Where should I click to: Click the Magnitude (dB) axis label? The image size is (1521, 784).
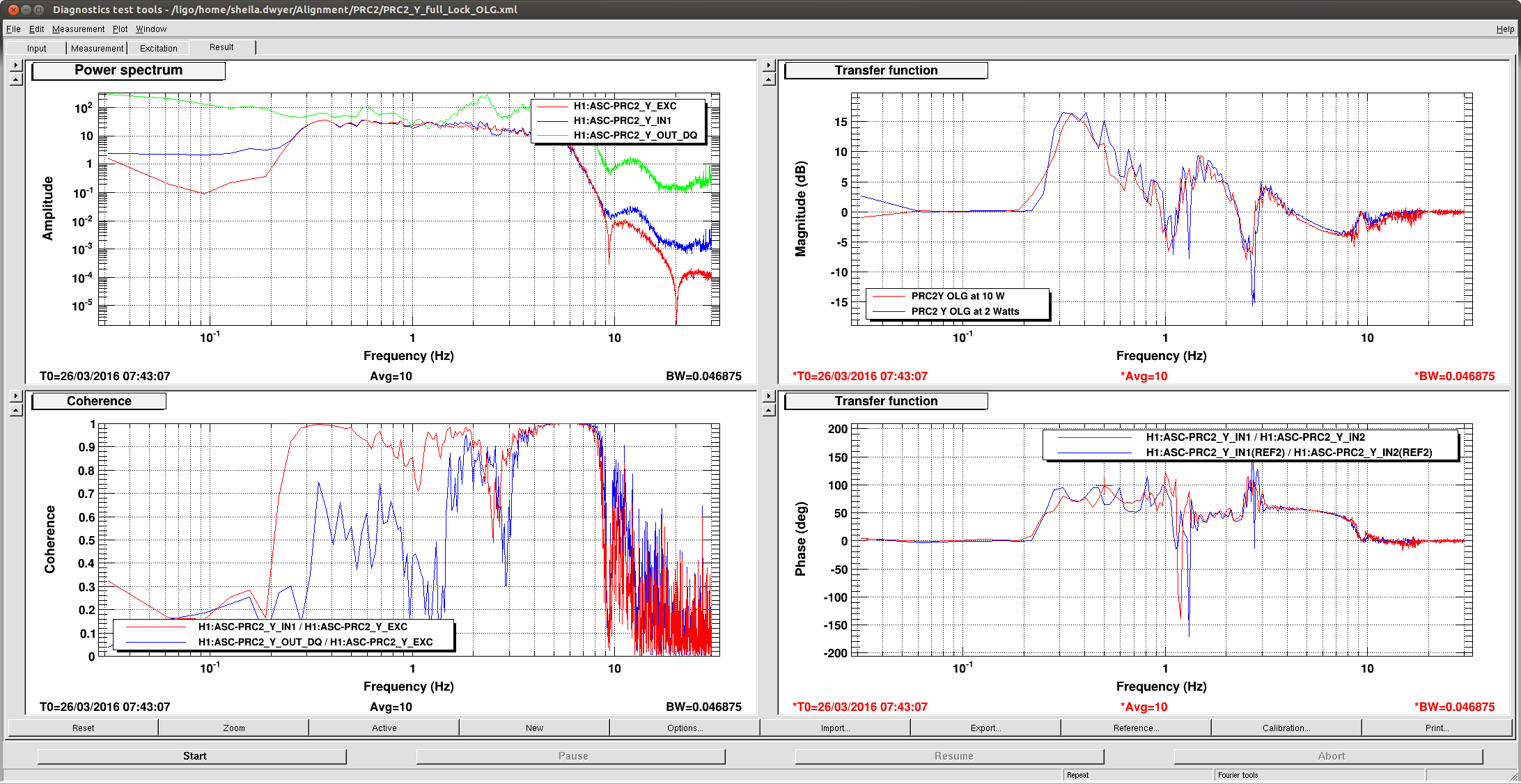(801, 209)
